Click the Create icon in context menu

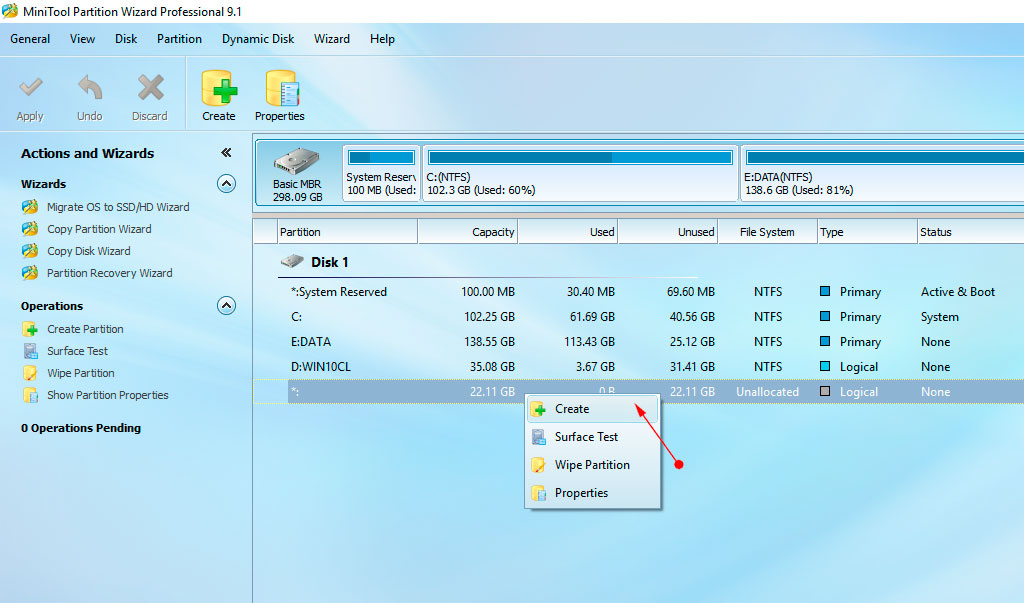[x=539, y=409]
